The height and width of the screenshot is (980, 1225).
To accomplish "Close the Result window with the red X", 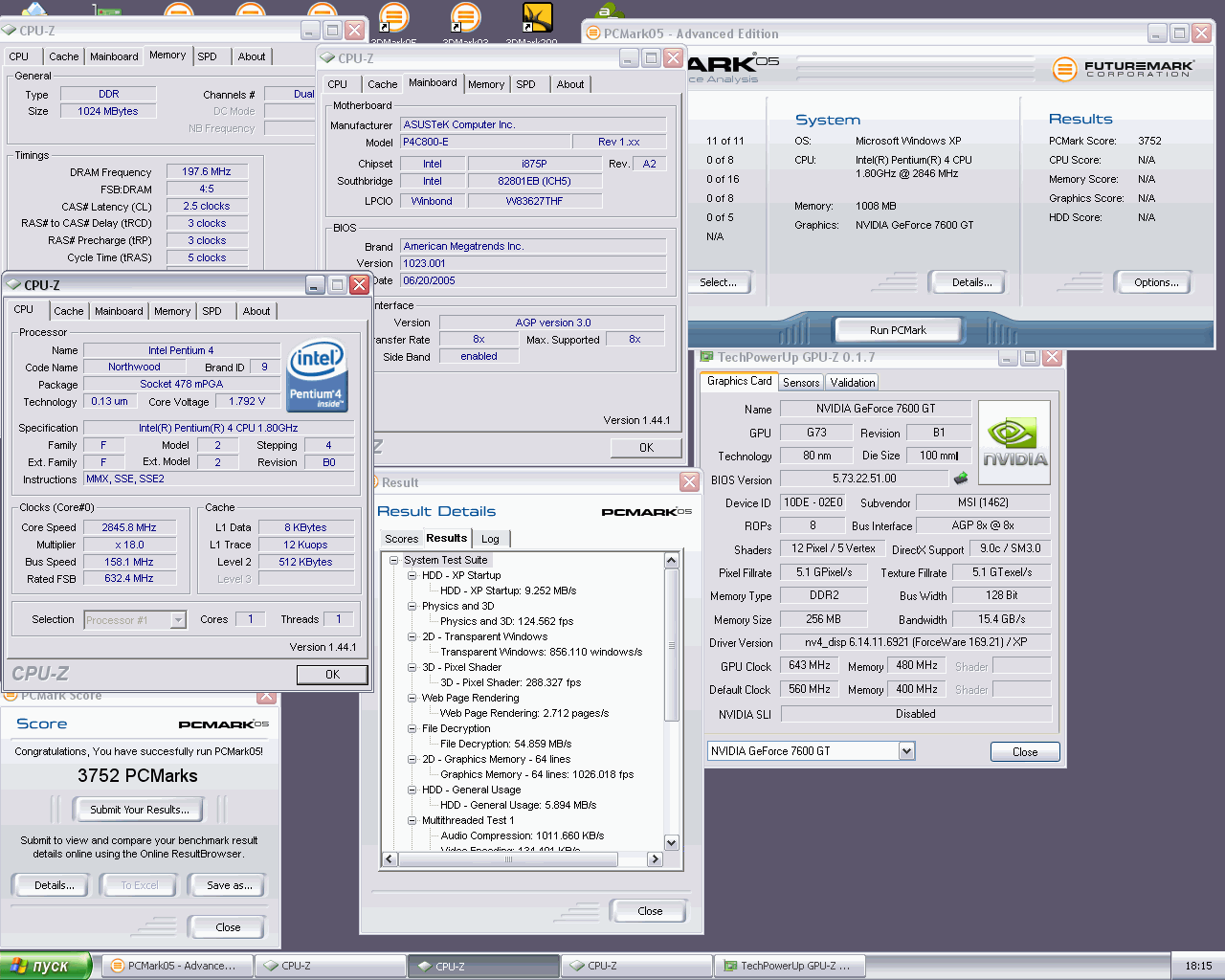I will [x=689, y=481].
